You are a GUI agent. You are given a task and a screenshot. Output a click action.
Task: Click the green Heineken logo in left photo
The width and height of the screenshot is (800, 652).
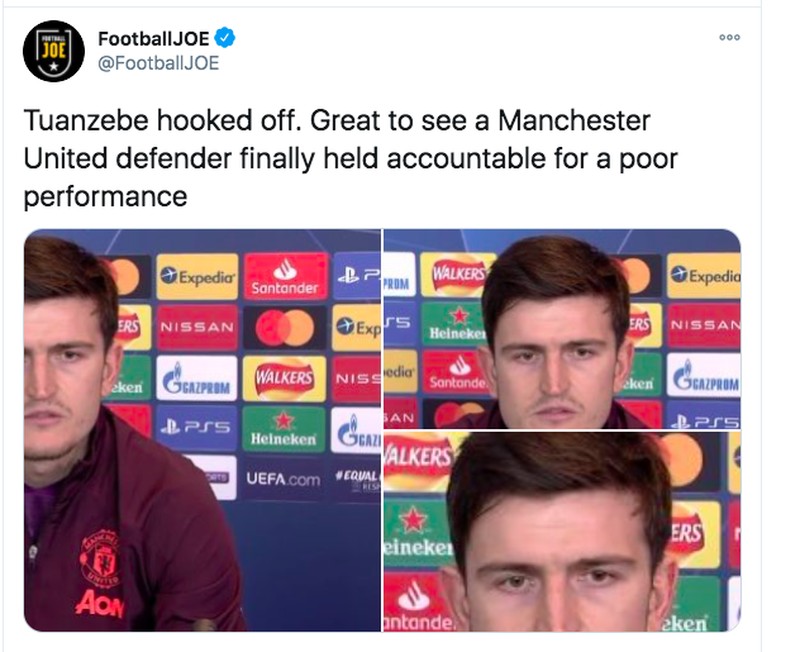[x=283, y=428]
